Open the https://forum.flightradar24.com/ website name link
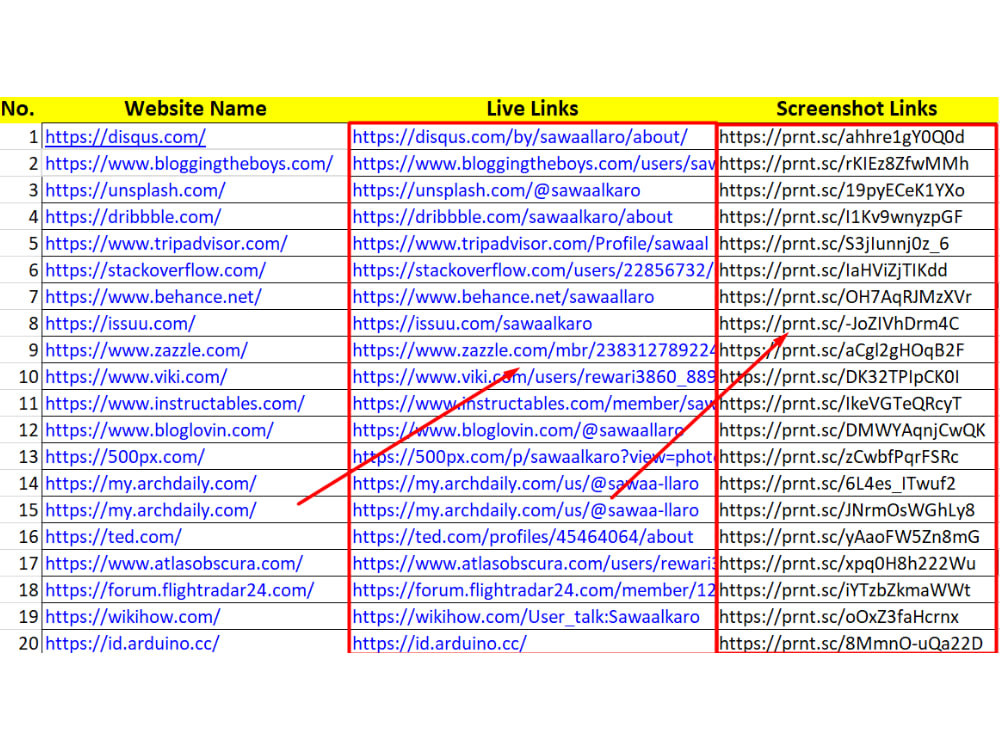The image size is (1000, 750). click(180, 591)
